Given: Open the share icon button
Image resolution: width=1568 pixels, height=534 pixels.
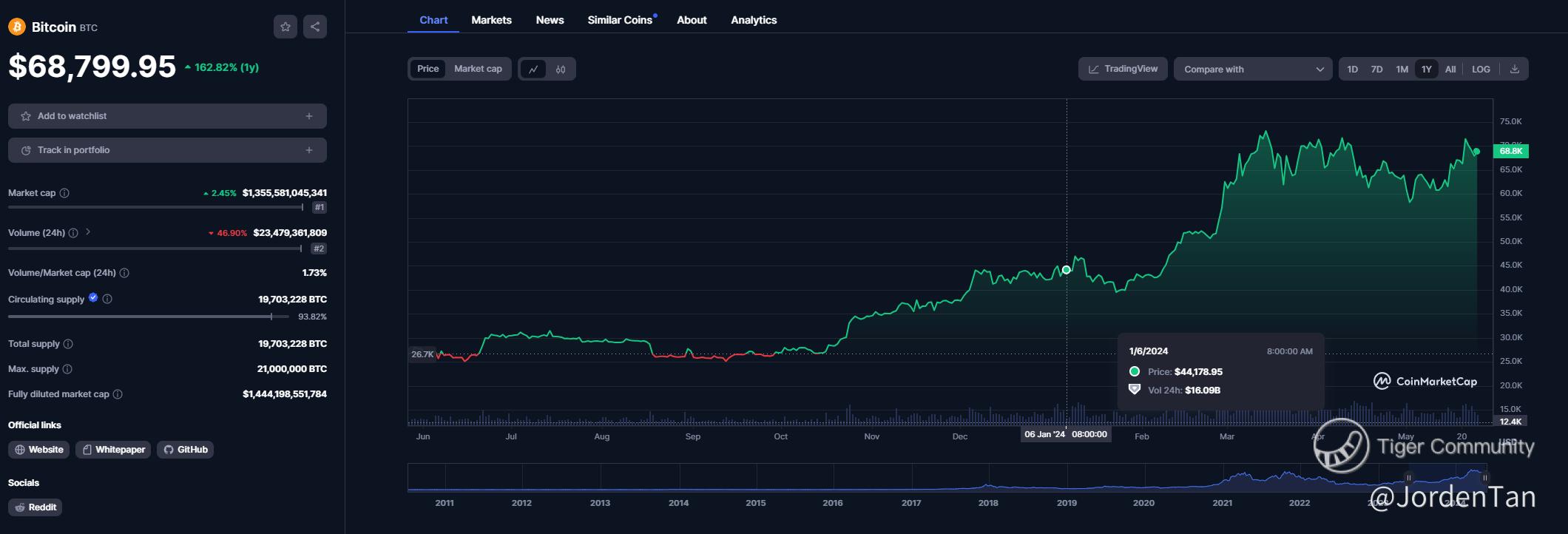Looking at the screenshot, I should coord(315,27).
